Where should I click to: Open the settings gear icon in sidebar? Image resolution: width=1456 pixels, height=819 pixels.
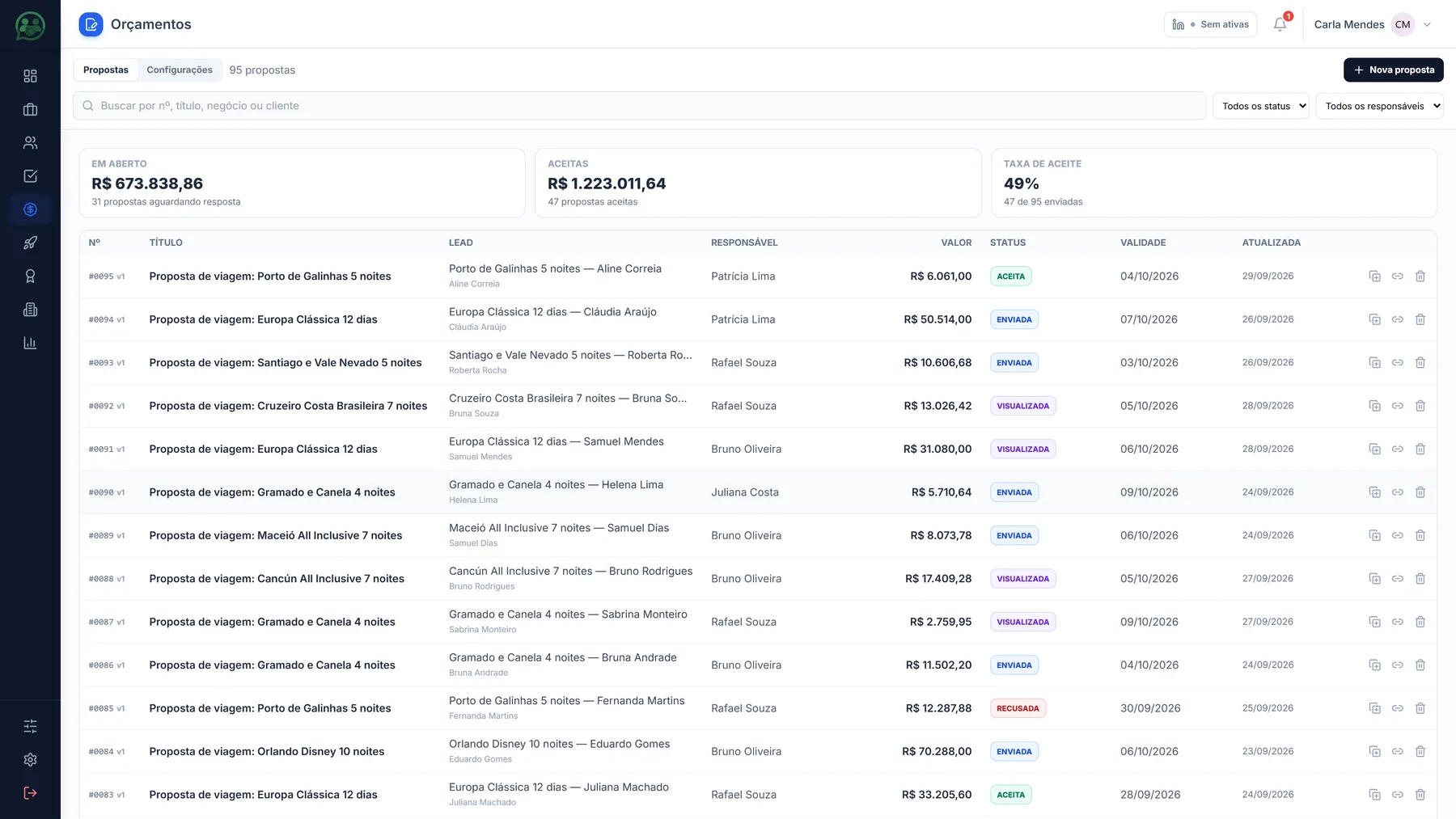30,759
